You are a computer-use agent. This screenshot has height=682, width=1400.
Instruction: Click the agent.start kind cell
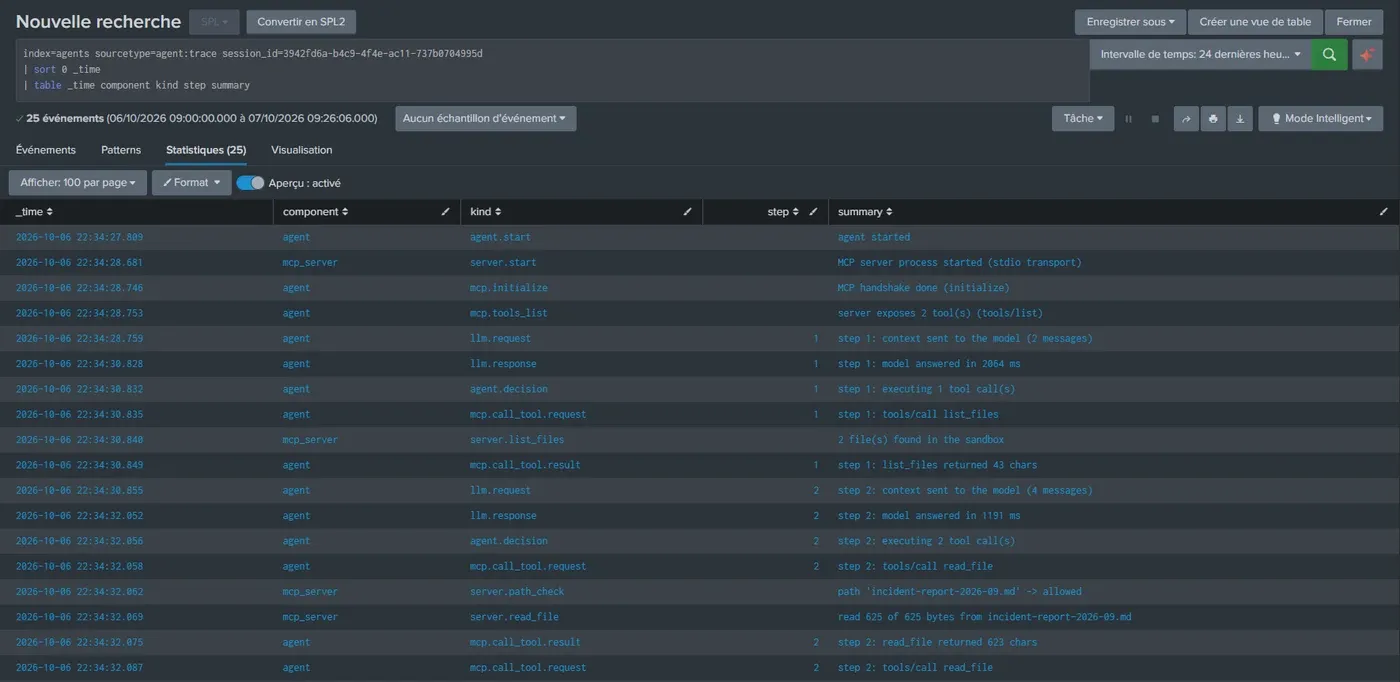pos(500,237)
